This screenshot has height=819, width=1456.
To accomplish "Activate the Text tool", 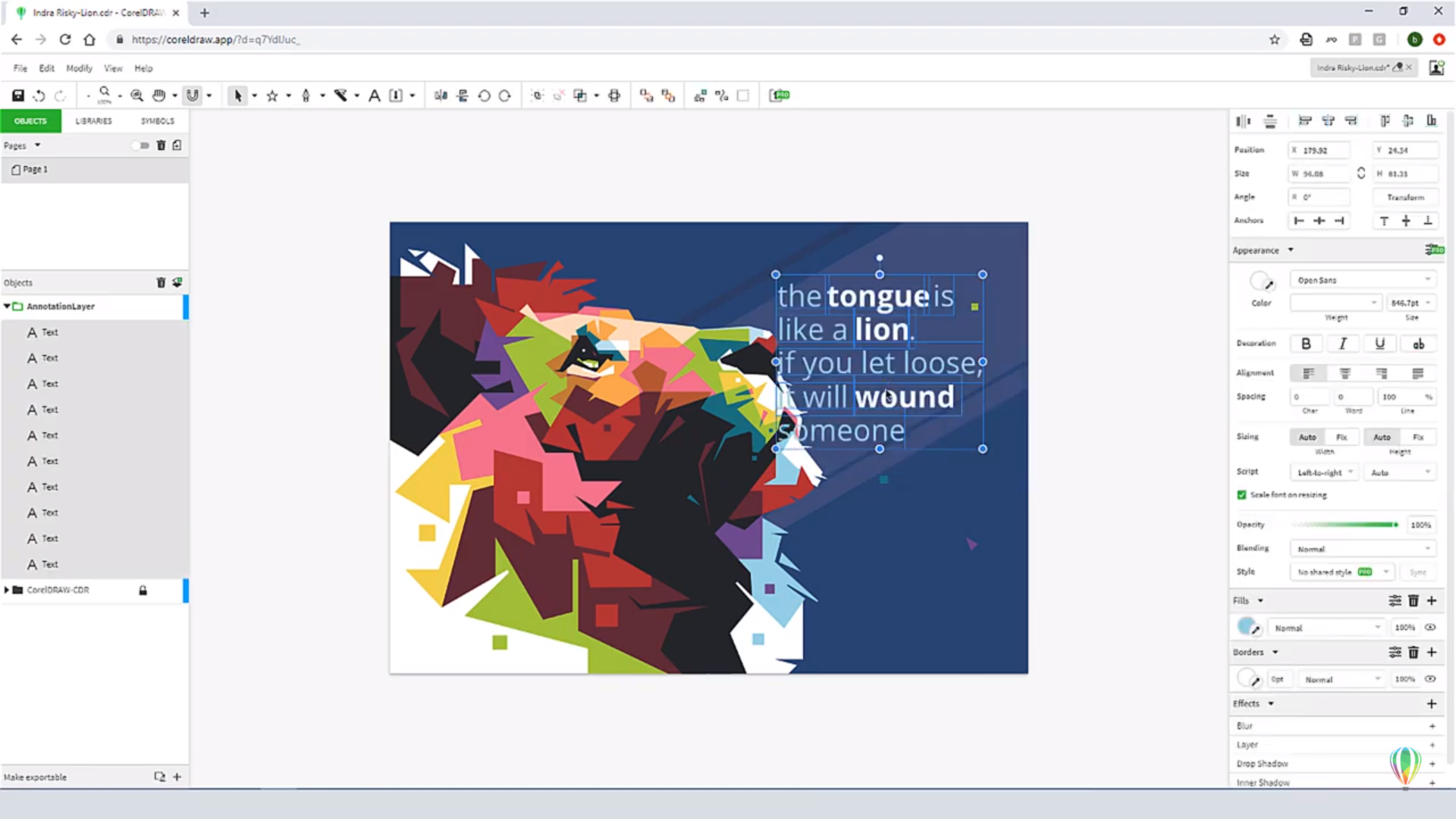I will pos(374,96).
